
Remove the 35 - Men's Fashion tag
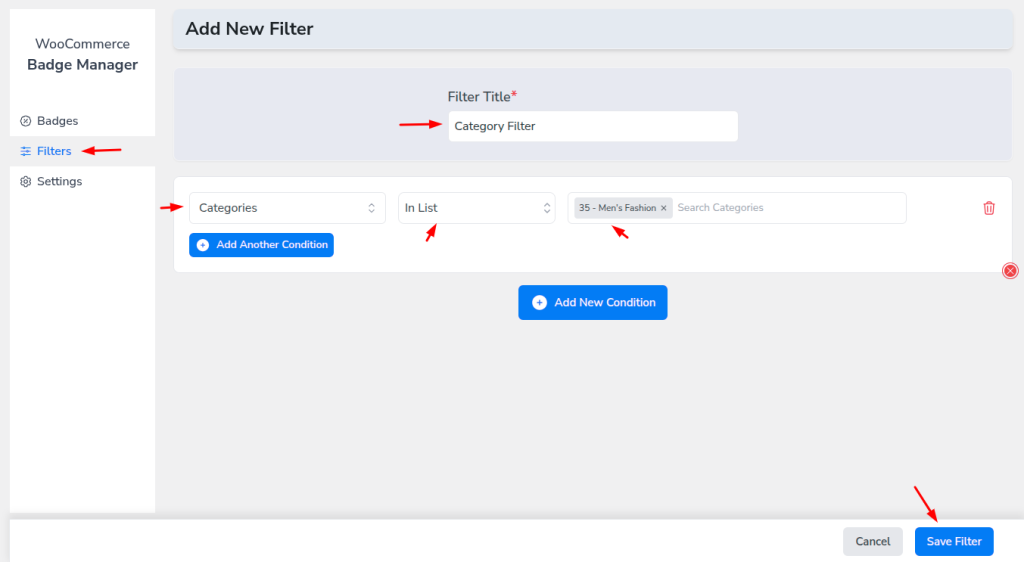coord(664,208)
